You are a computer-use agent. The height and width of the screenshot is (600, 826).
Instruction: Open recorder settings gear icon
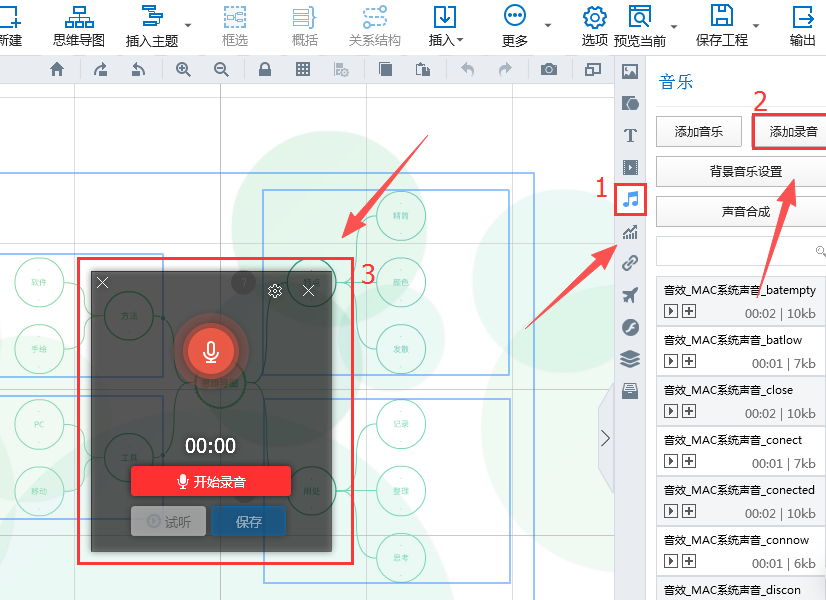click(x=276, y=291)
